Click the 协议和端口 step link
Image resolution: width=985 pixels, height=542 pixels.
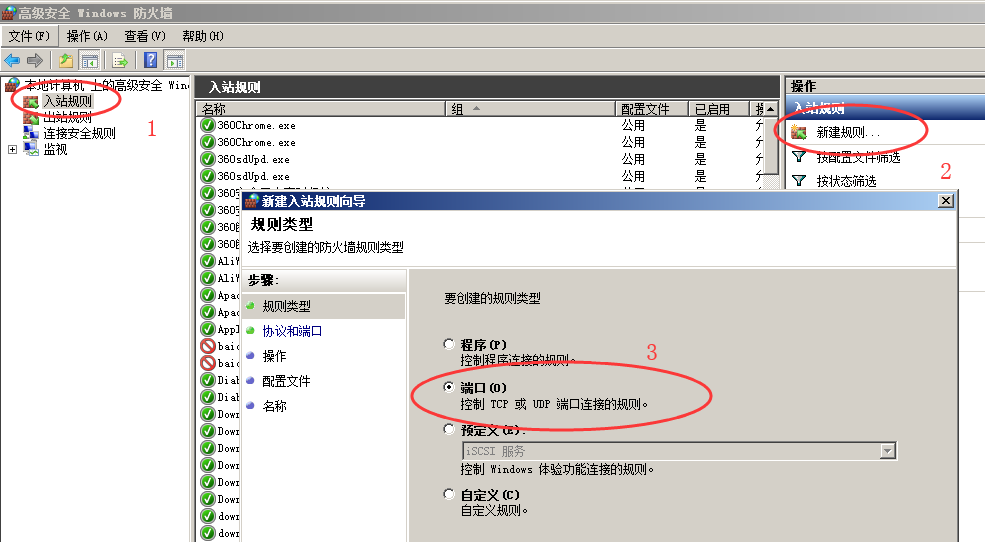[292, 331]
